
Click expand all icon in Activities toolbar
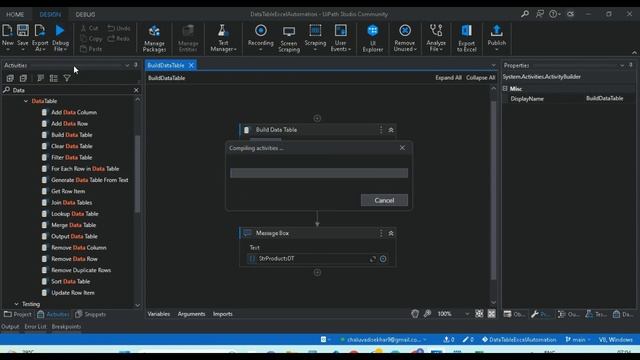pyautogui.click(x=10, y=78)
